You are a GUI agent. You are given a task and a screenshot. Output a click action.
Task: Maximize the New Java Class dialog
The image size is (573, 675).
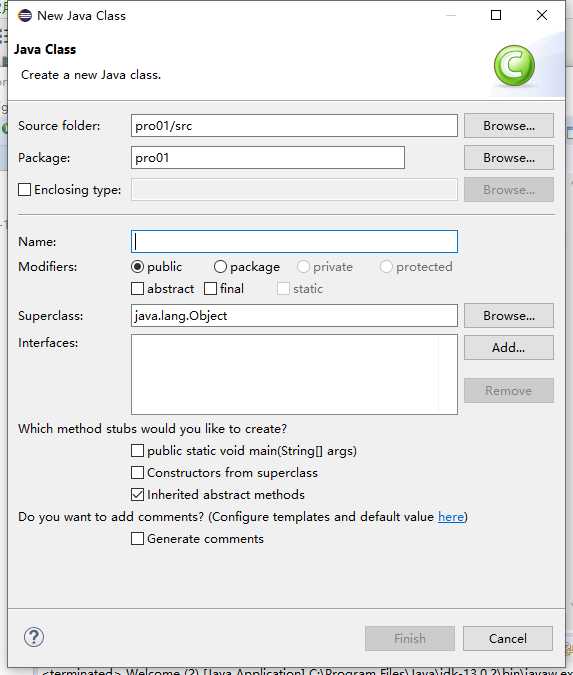point(496,15)
